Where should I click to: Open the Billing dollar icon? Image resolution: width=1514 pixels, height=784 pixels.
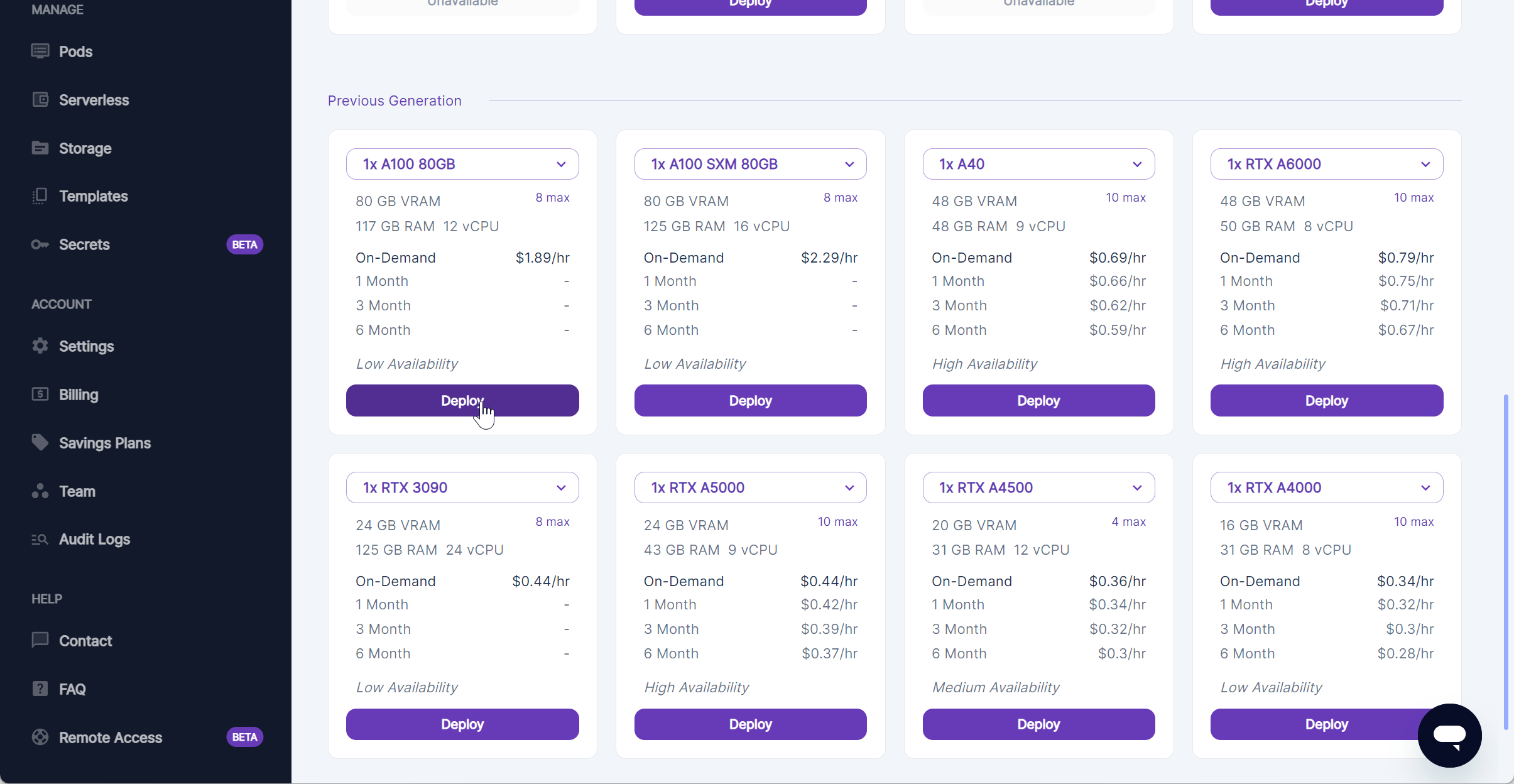(40, 395)
